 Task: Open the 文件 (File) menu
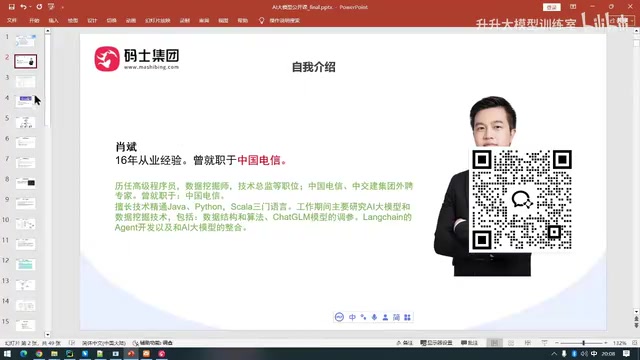coord(12,20)
